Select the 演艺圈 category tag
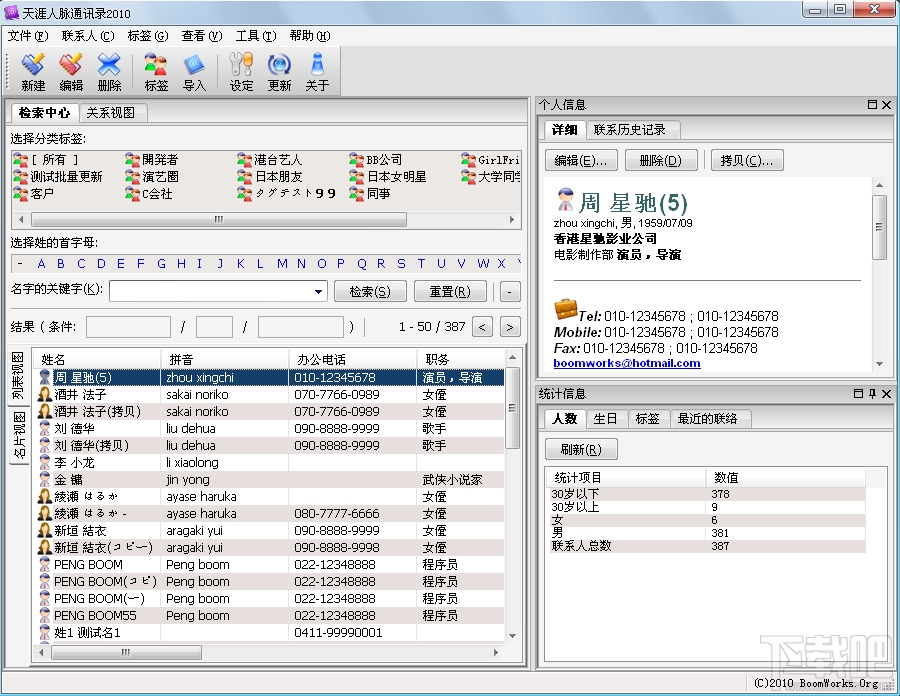Screen dimensions: 900x696 (152, 177)
